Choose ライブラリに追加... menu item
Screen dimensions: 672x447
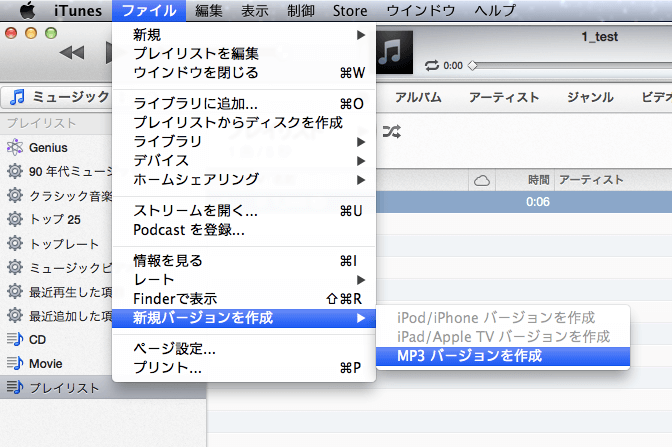pyautogui.click(x=244, y=103)
